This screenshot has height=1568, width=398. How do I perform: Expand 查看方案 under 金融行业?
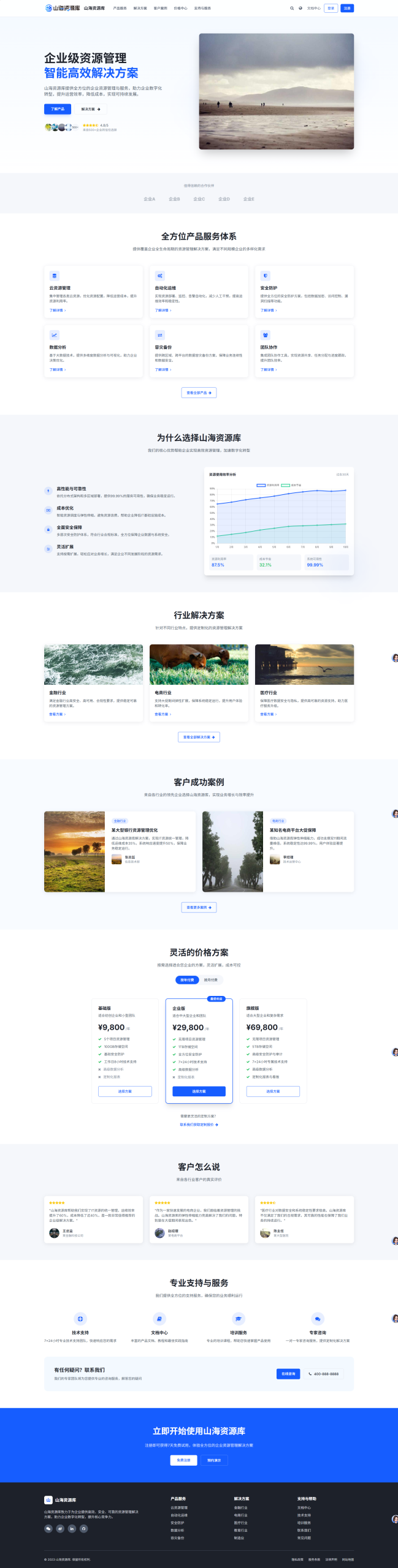point(57,714)
